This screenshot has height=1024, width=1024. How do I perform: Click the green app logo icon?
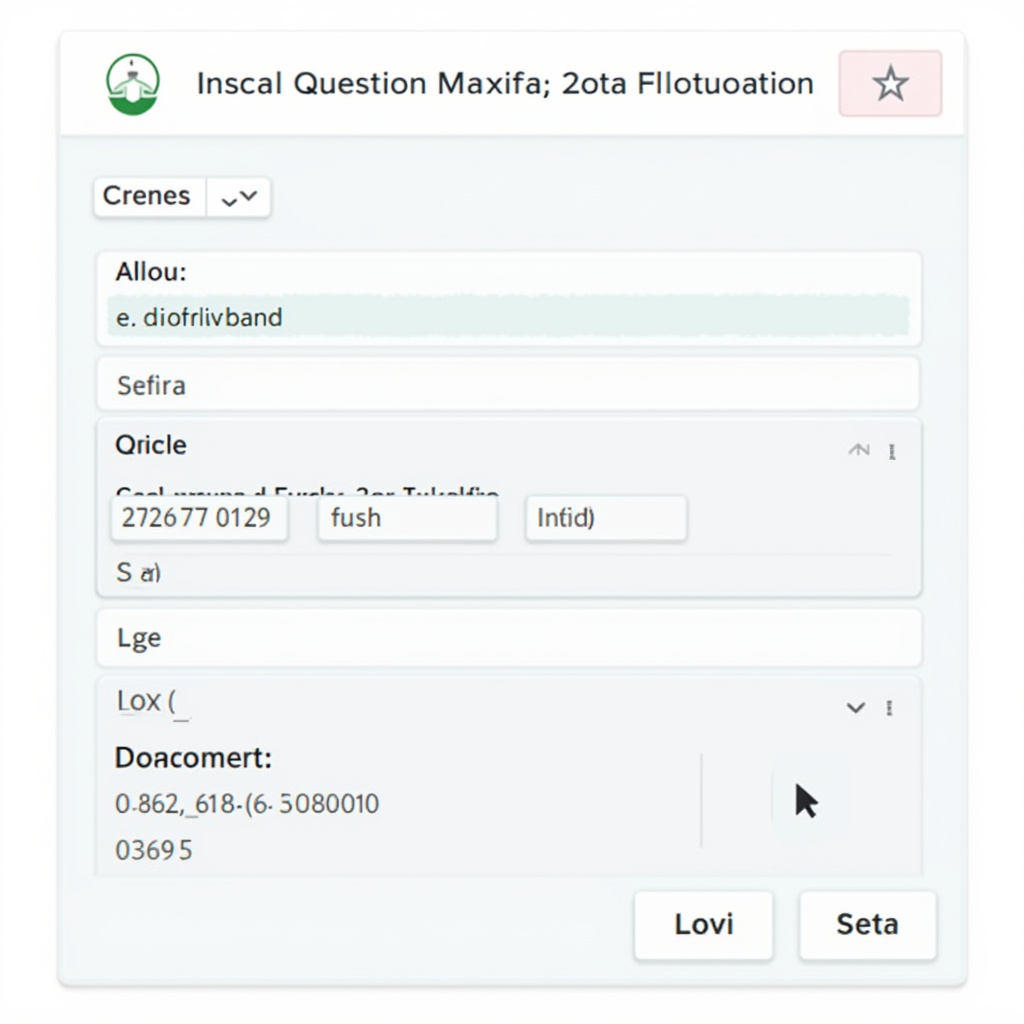tap(133, 84)
